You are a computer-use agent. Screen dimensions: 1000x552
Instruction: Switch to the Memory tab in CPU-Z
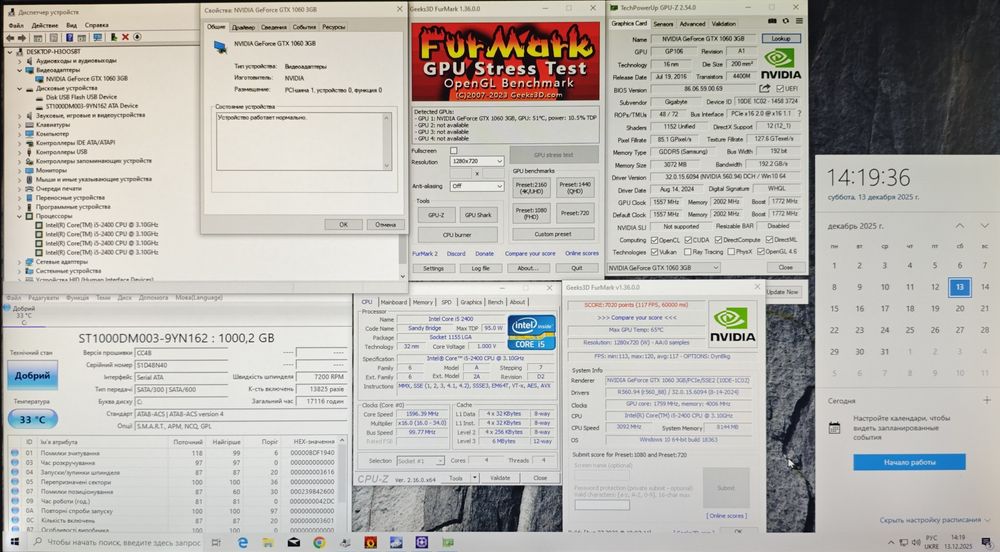coord(422,302)
